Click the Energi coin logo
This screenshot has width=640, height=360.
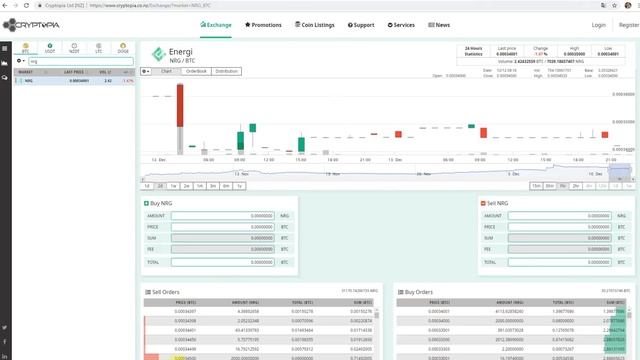[x=158, y=54]
